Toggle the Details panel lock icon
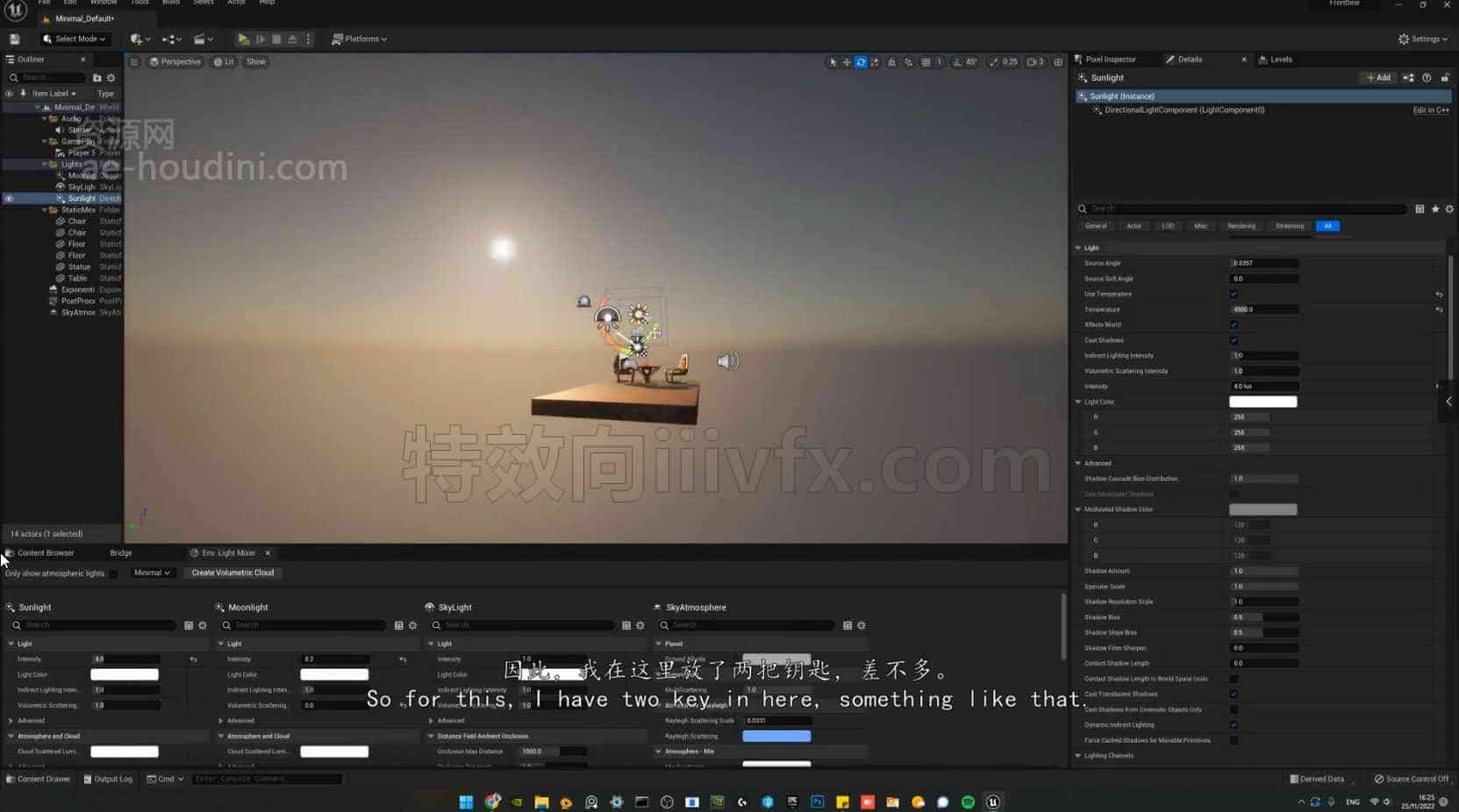Viewport: 1459px width, 812px height. tap(1445, 78)
